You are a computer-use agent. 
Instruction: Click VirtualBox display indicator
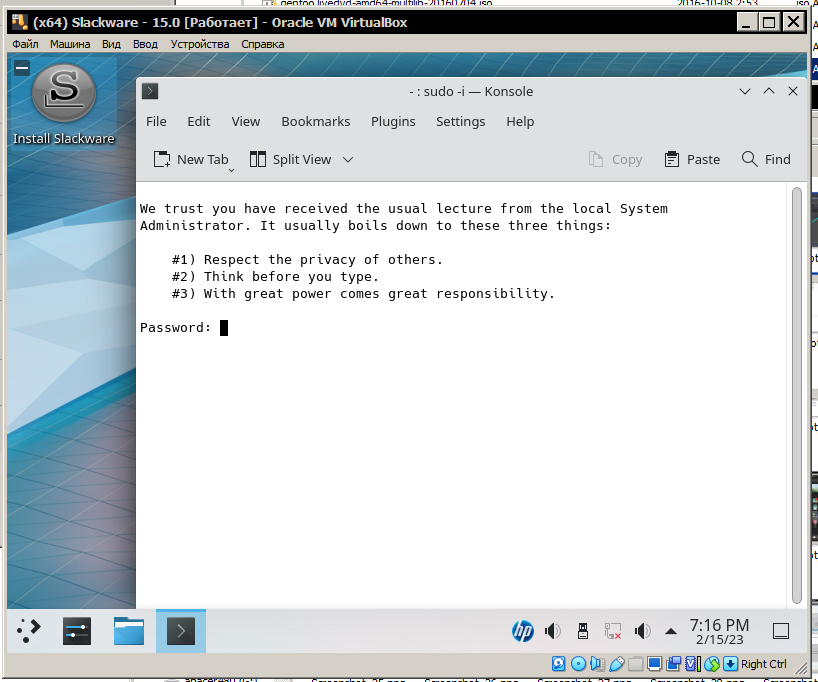pos(654,664)
